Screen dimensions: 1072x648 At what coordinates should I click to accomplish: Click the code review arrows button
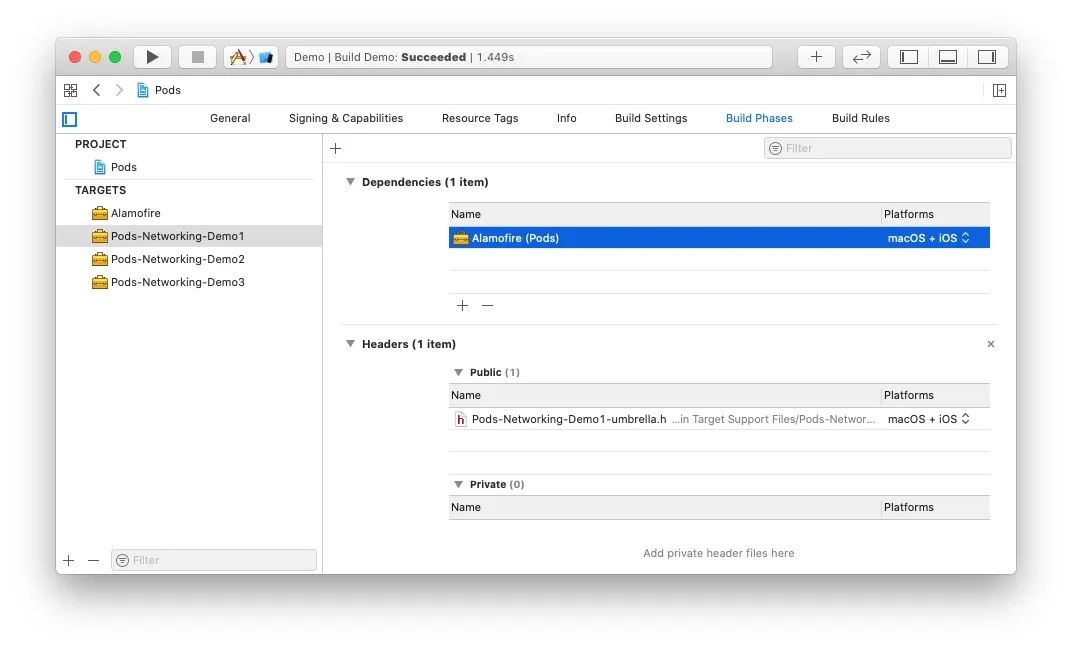pyautogui.click(x=861, y=57)
